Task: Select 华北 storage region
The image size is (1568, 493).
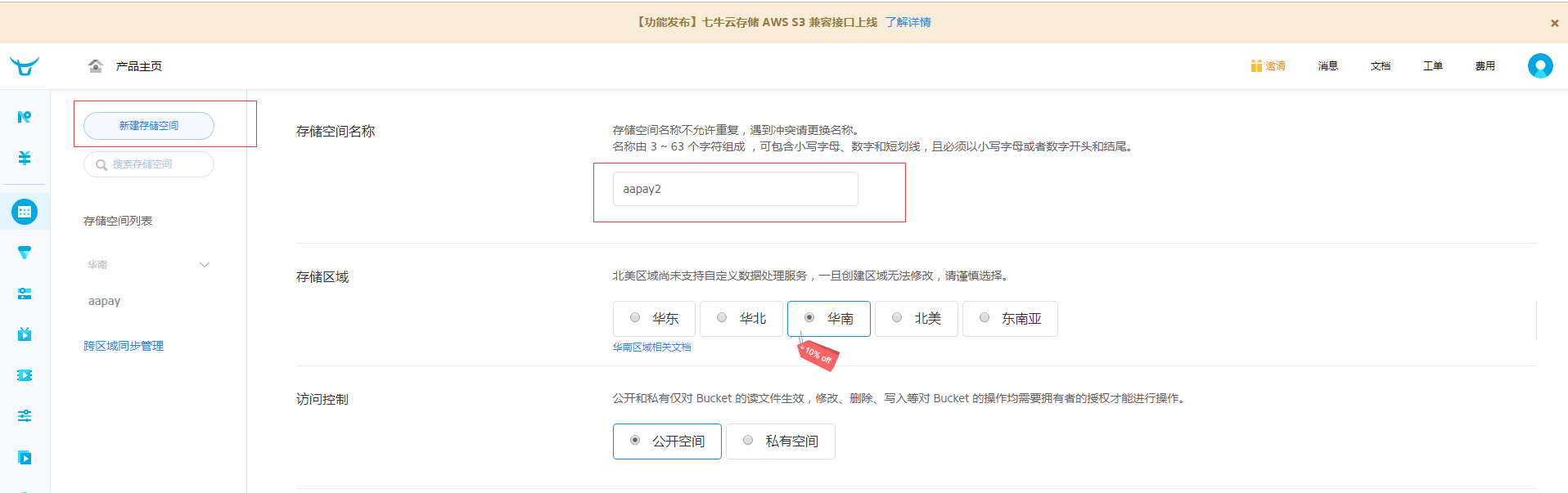Action: 741,319
